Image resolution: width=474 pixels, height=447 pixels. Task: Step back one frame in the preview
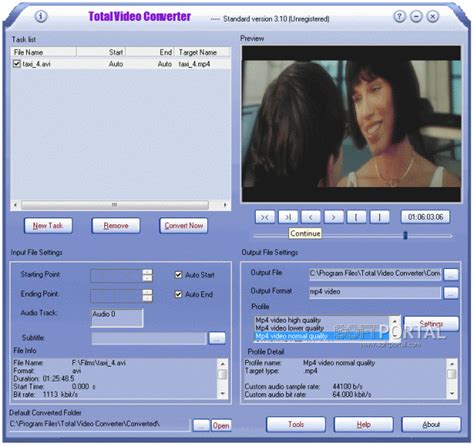tap(311, 217)
